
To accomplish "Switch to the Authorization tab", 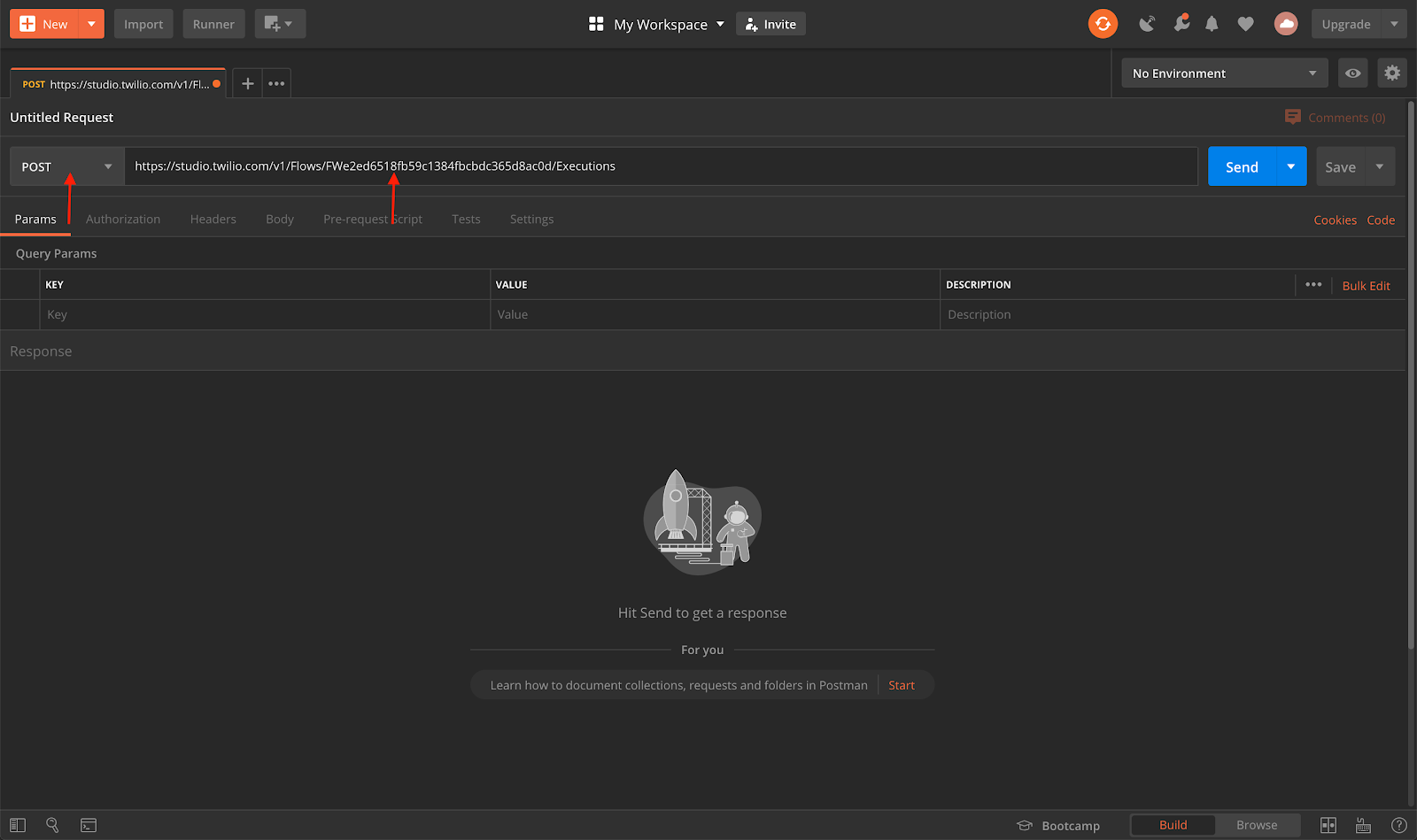I will pos(123,220).
